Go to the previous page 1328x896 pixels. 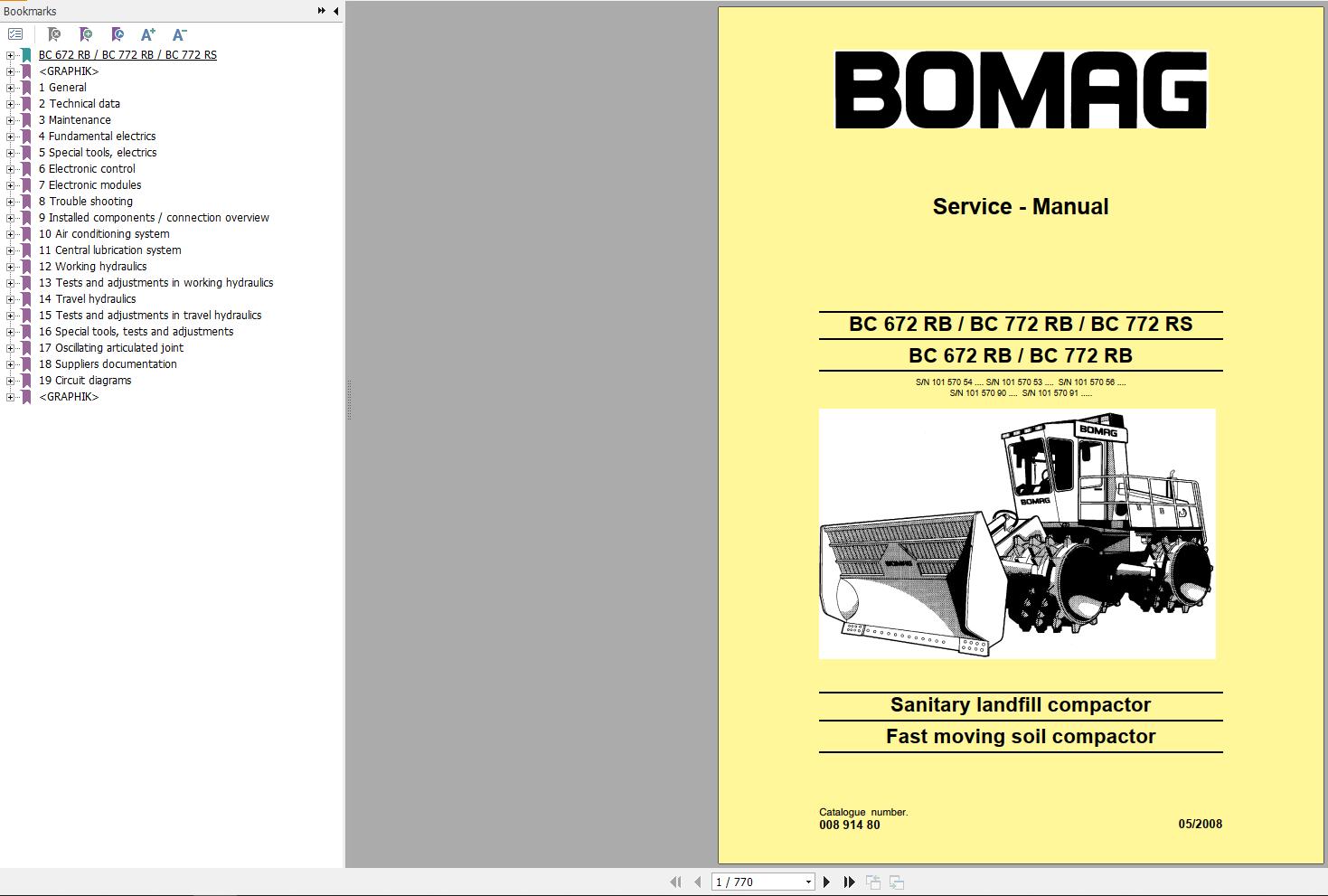697,882
